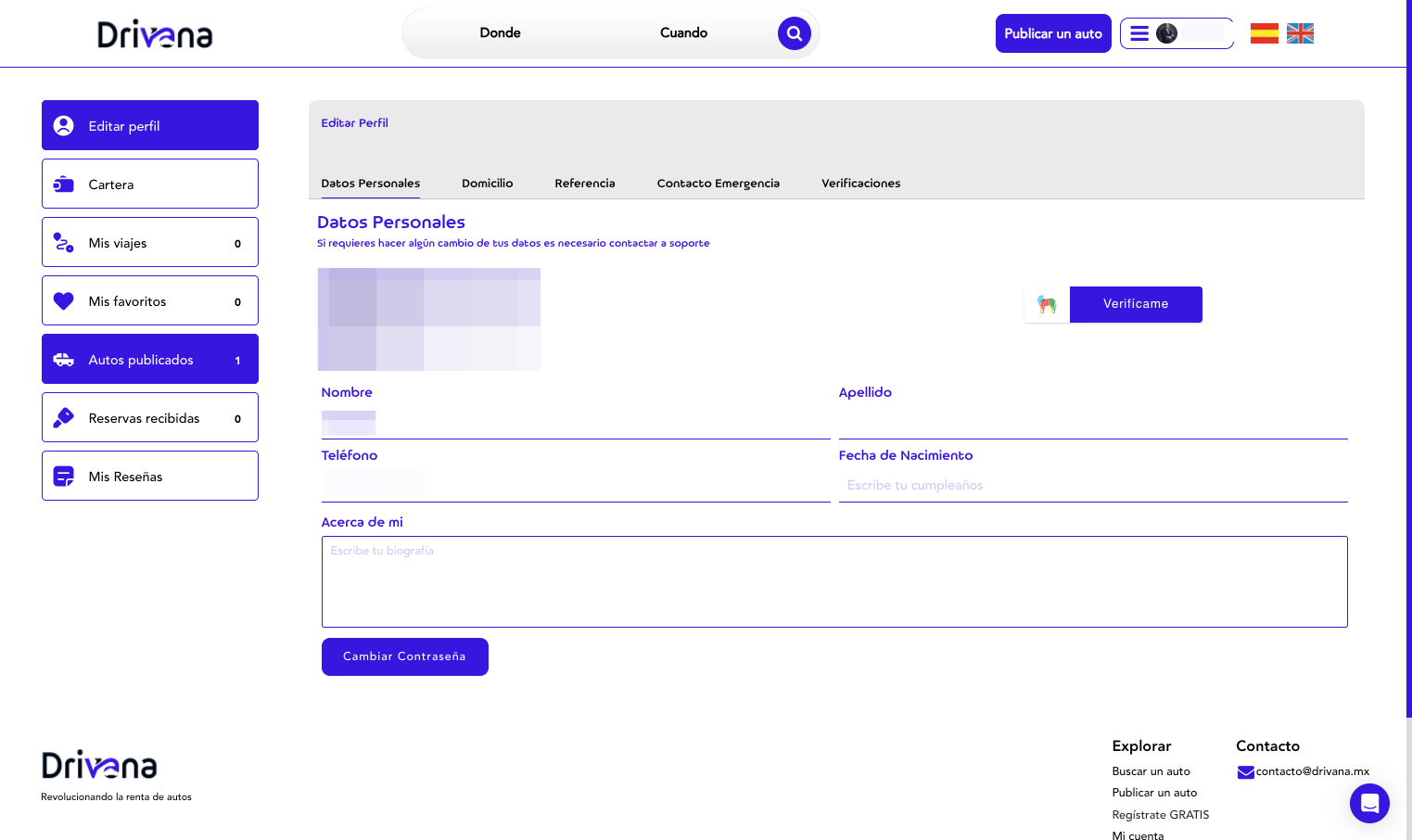
Task: Click the Editar perfil user icon
Action: coord(64,126)
